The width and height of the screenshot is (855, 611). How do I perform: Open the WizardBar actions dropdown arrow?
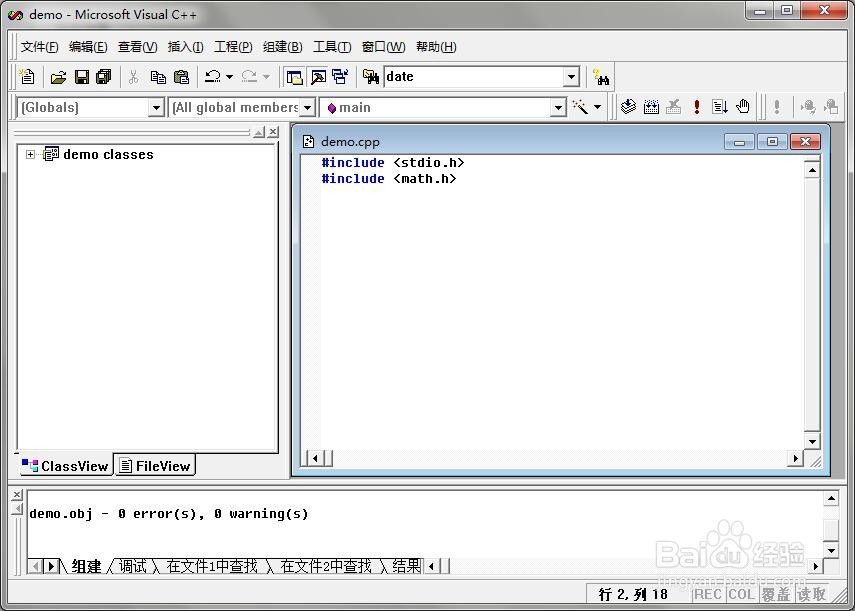(x=598, y=107)
